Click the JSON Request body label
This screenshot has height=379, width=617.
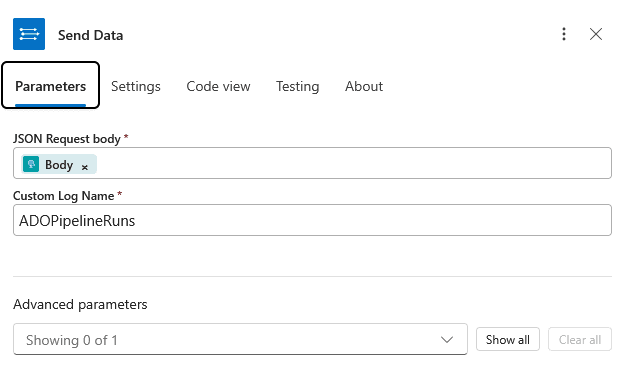(x=67, y=139)
